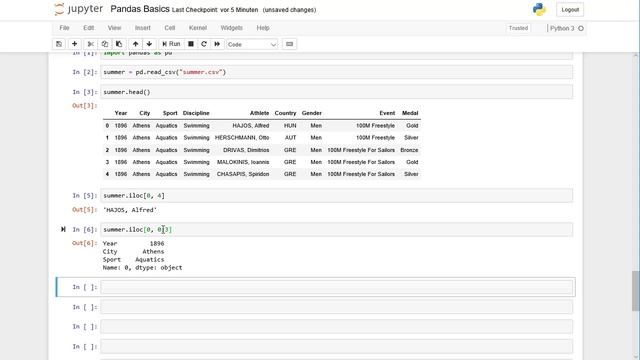Open the Kernel menu
The width and height of the screenshot is (640, 360).
198,28
